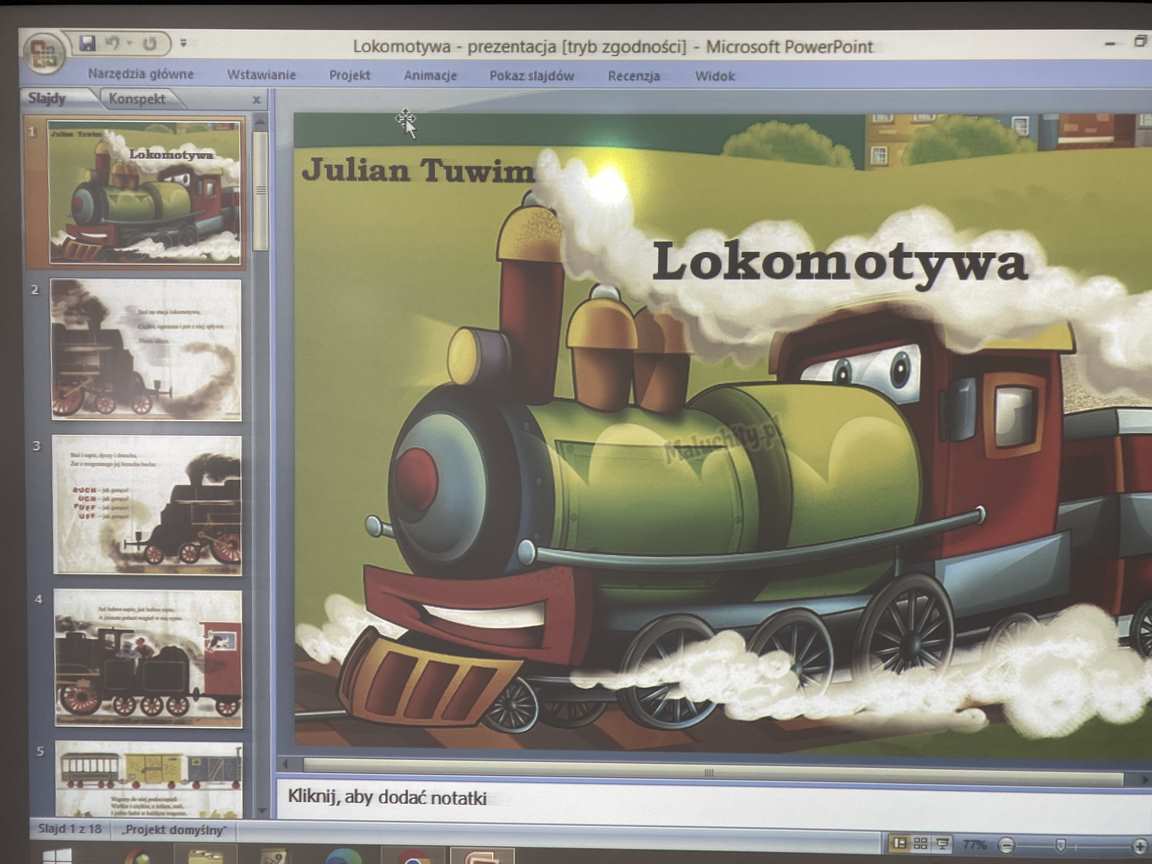Image resolution: width=1152 pixels, height=864 pixels.
Task: Open the Pokaz slajdów ribbon tab
Action: tap(532, 76)
